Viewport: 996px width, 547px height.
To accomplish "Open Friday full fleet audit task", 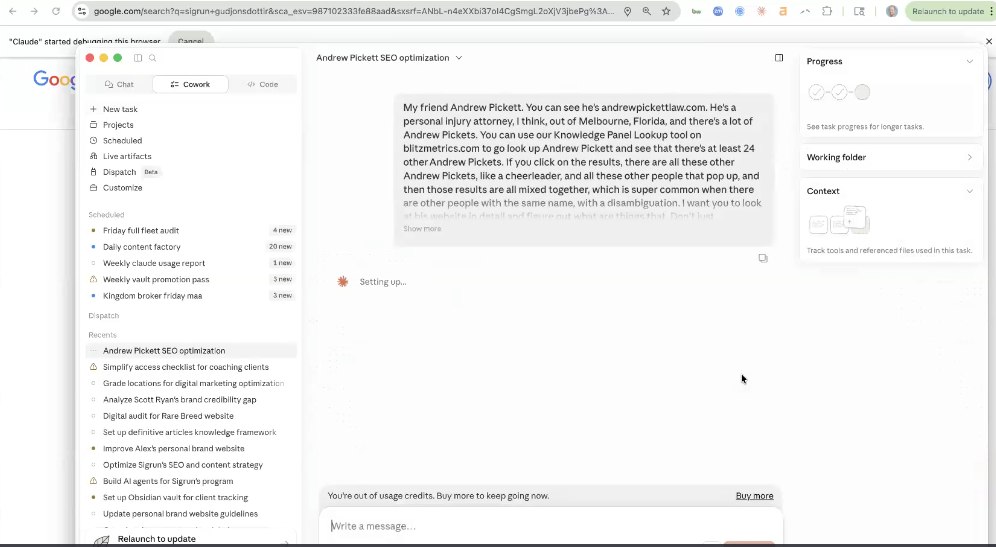I will coord(191,231).
